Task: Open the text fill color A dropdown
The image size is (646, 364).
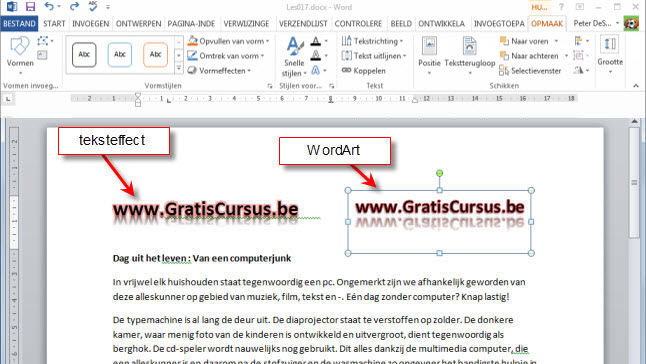Action: [326, 41]
